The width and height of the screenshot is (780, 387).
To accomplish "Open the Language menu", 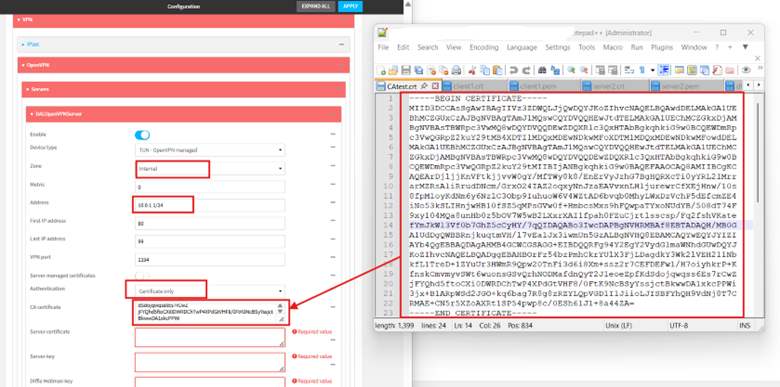I will [x=522, y=47].
